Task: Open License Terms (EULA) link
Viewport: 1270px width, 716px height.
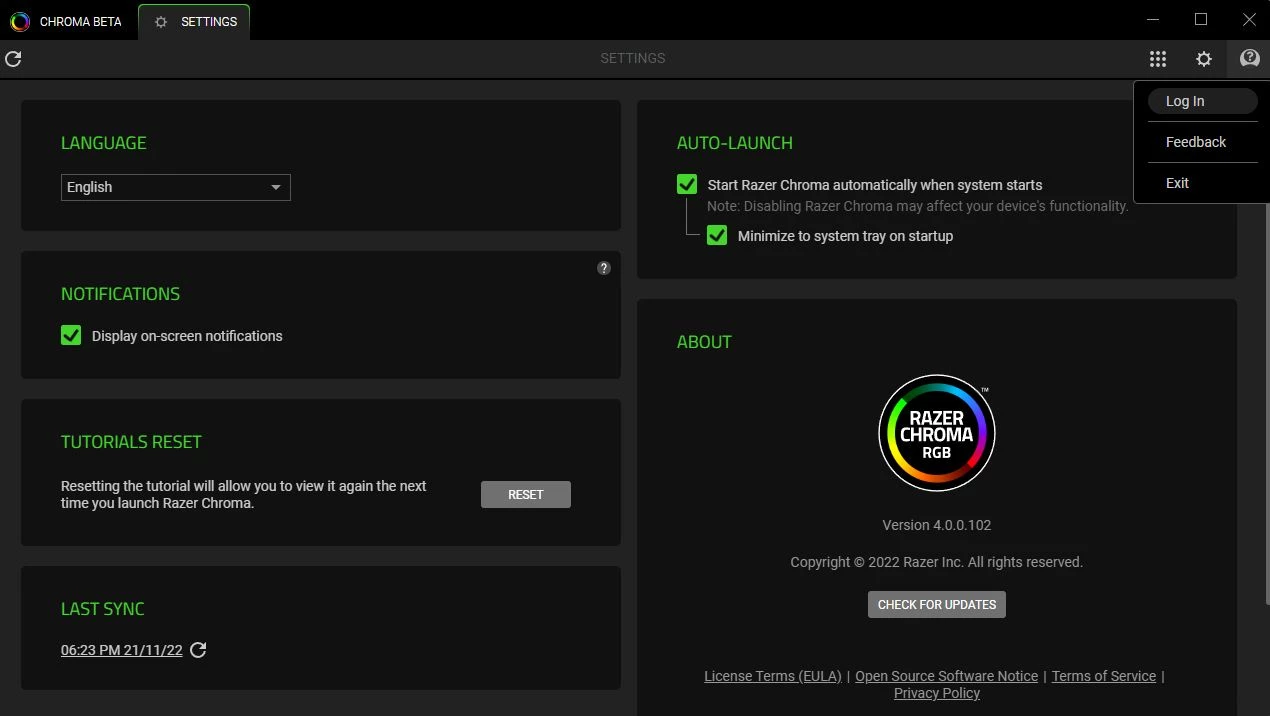Action: tap(773, 676)
